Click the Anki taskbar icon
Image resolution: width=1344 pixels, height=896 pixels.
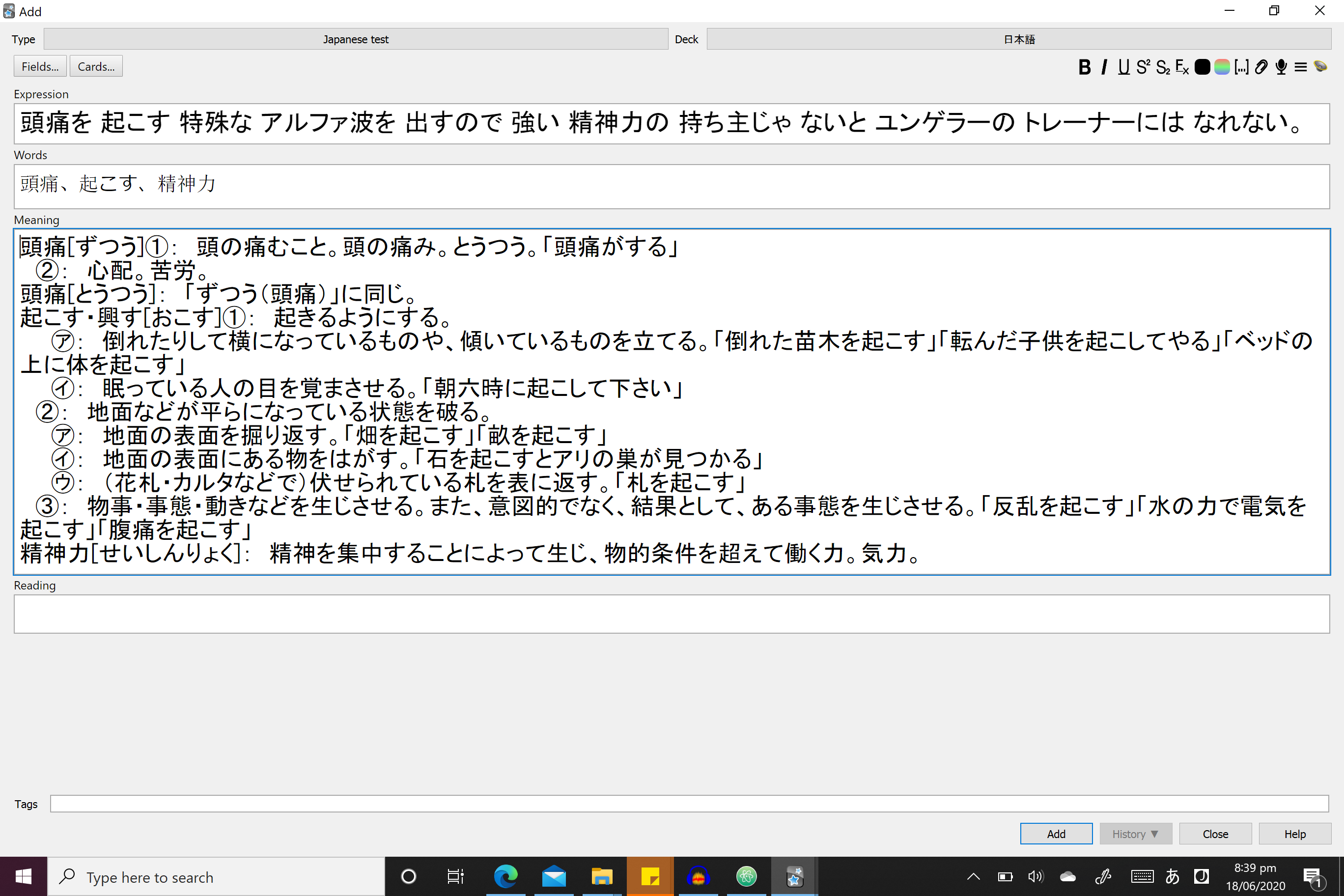coord(794,875)
